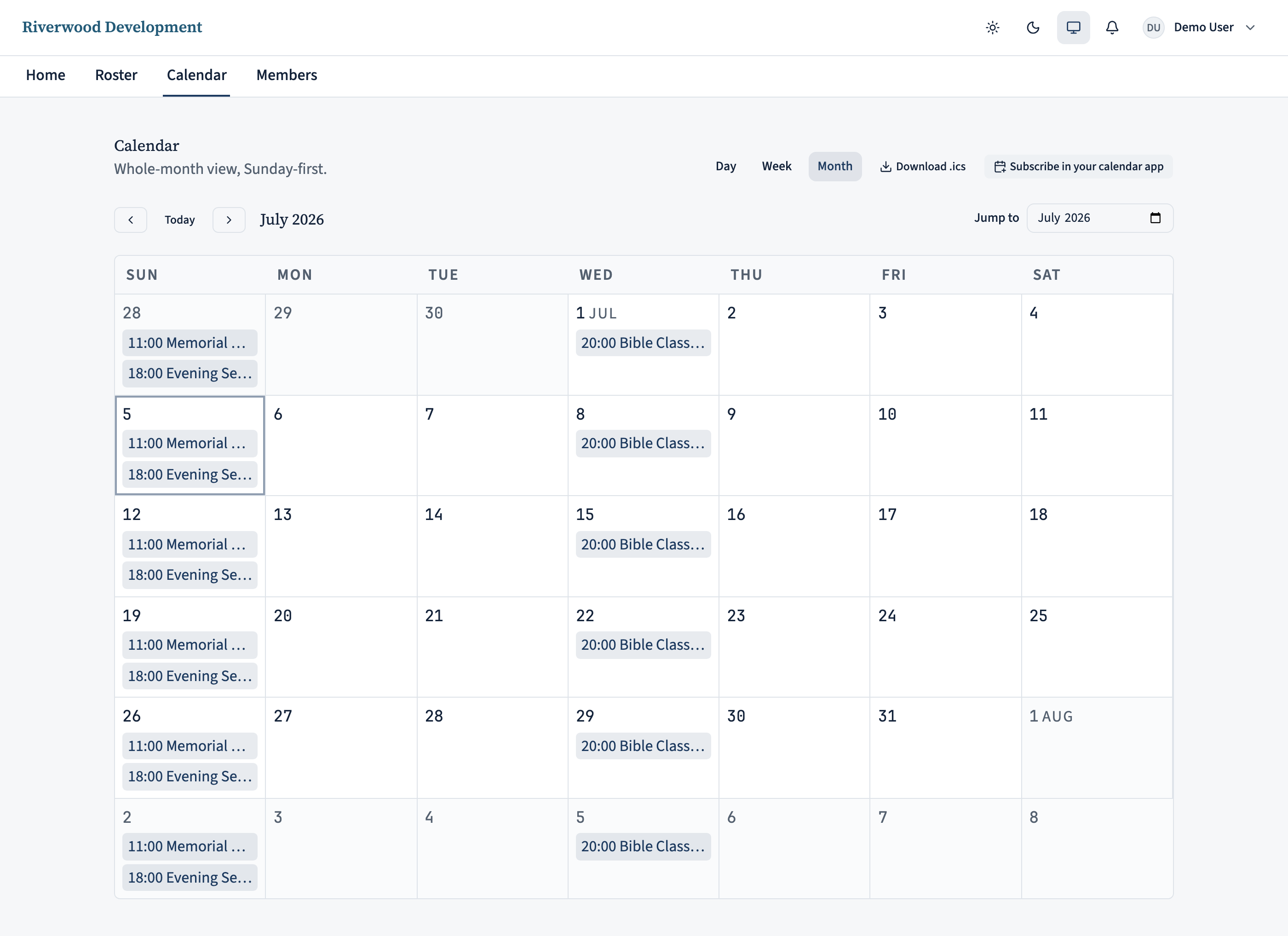Click the DU user avatar
The height and width of the screenshot is (936, 1288).
pos(1153,27)
